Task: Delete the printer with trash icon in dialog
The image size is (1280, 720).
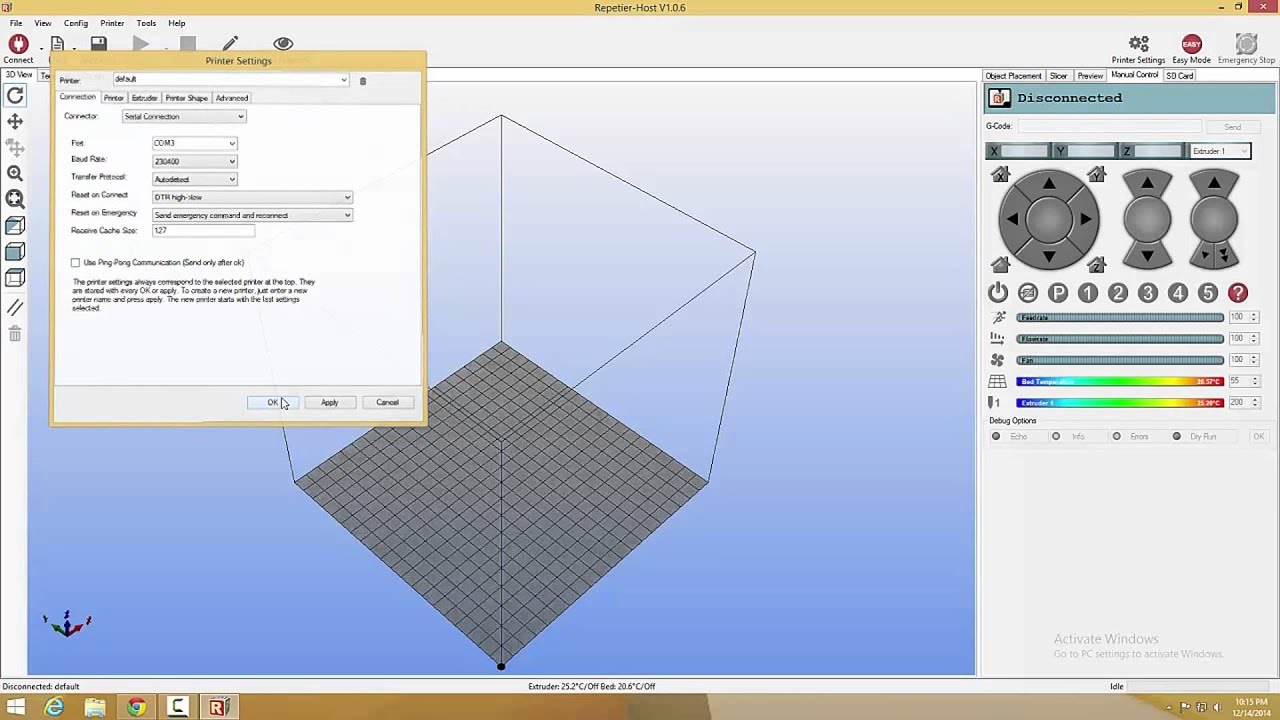Action: click(363, 81)
